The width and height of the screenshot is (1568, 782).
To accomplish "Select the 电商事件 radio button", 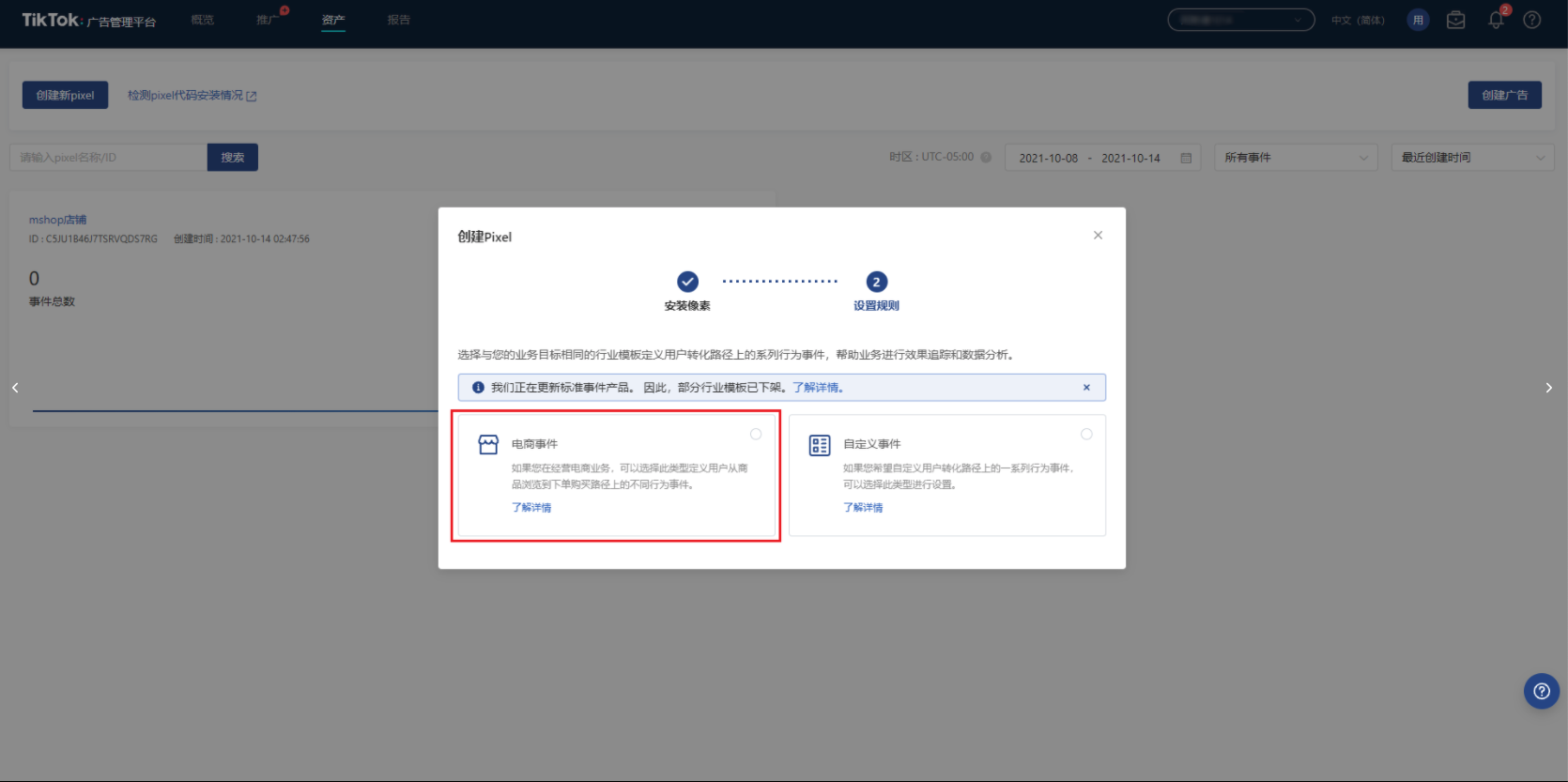I will tap(756, 434).
